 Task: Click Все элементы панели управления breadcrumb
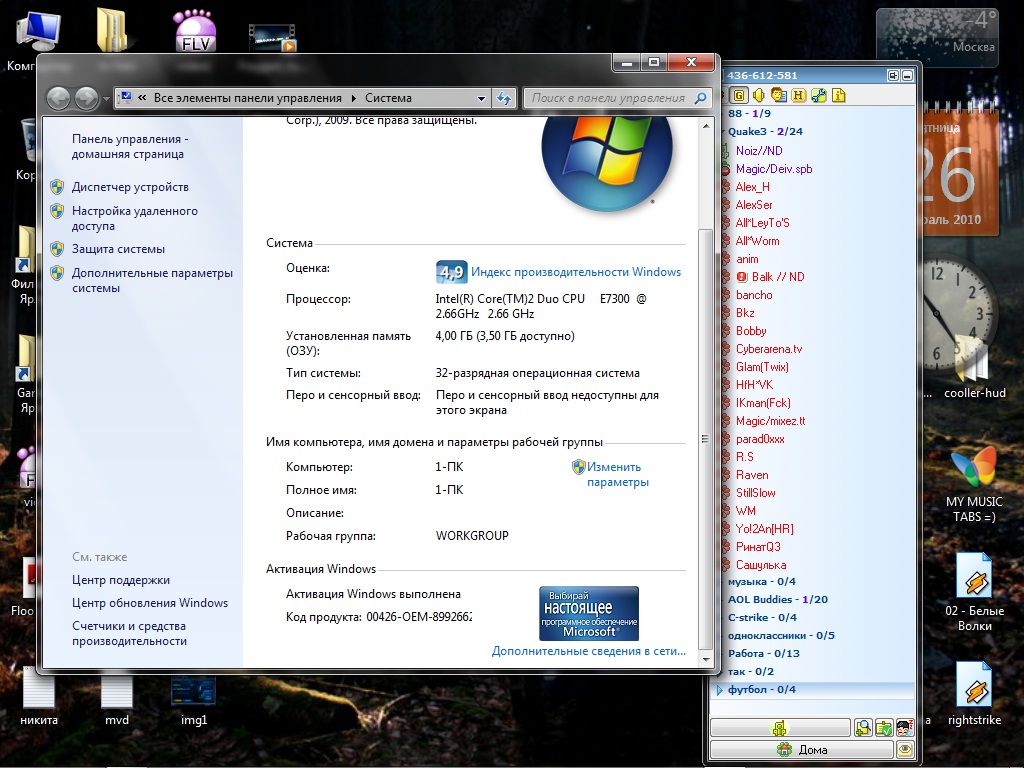(x=248, y=98)
